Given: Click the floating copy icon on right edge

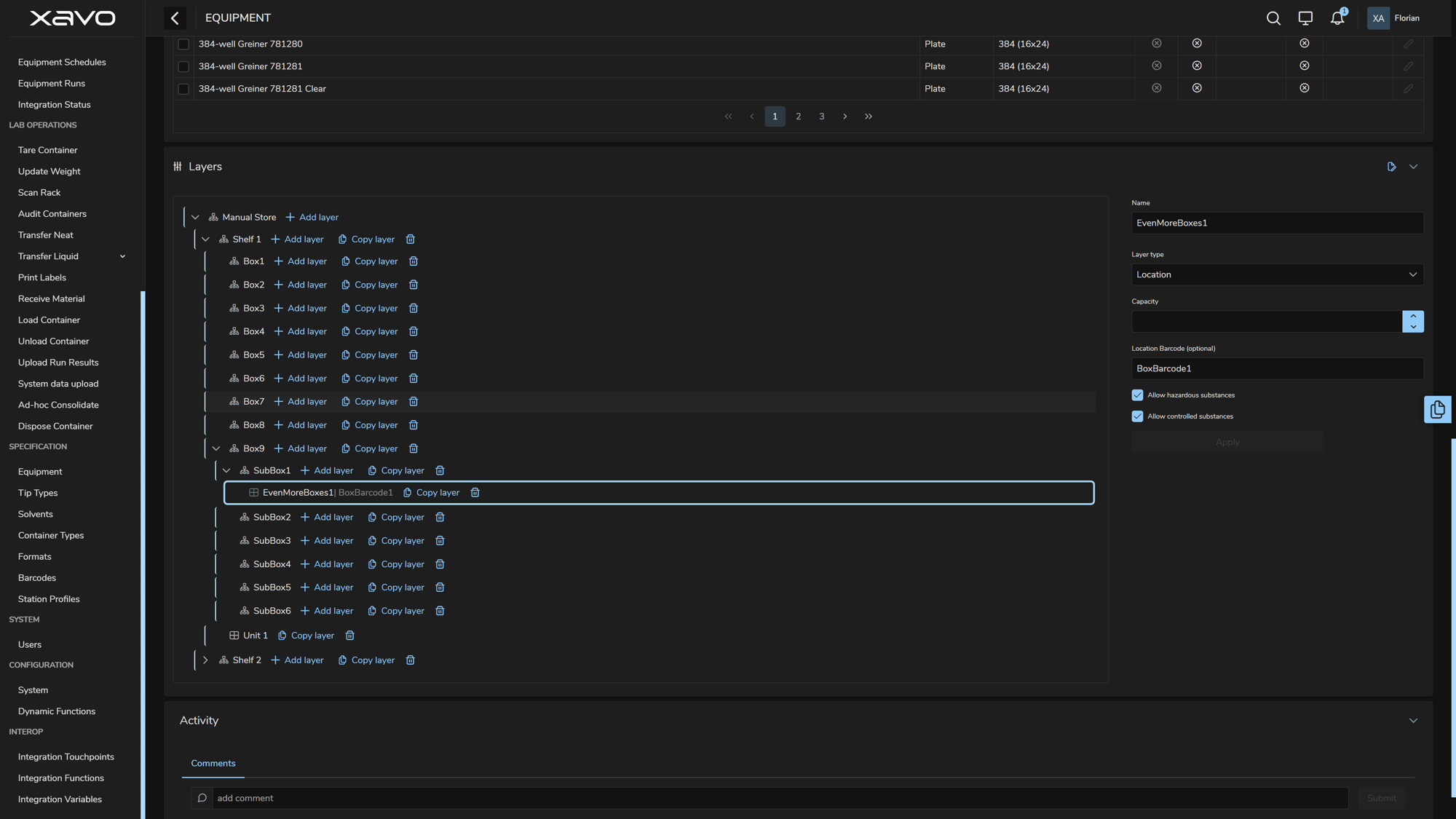Looking at the screenshot, I should click(x=1438, y=409).
